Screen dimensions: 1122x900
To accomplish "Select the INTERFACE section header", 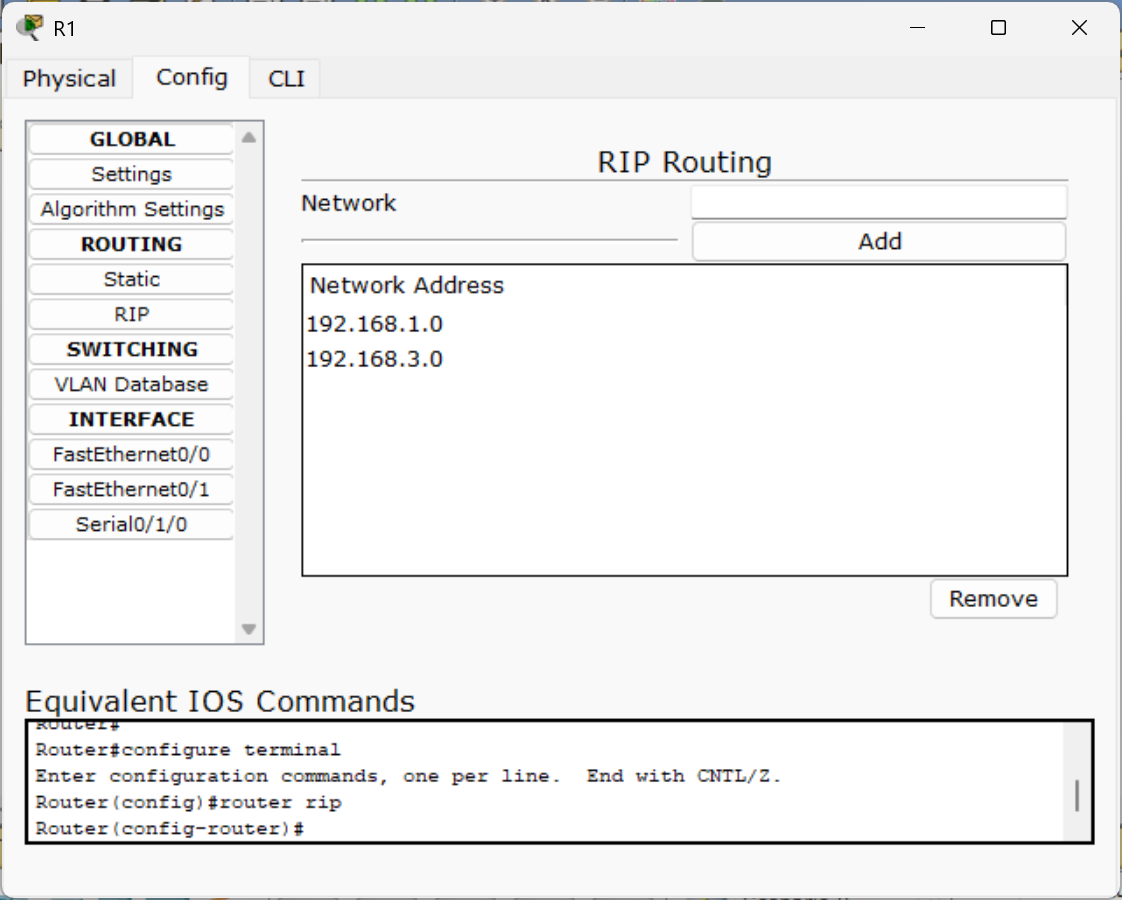I will 132,419.
